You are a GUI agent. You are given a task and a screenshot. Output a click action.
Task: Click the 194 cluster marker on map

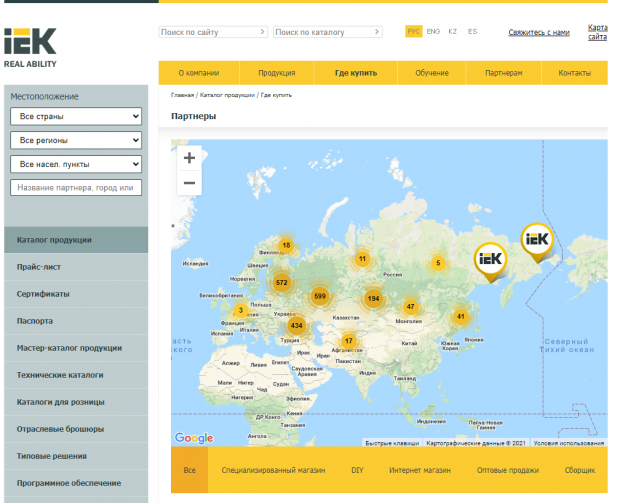point(373,298)
